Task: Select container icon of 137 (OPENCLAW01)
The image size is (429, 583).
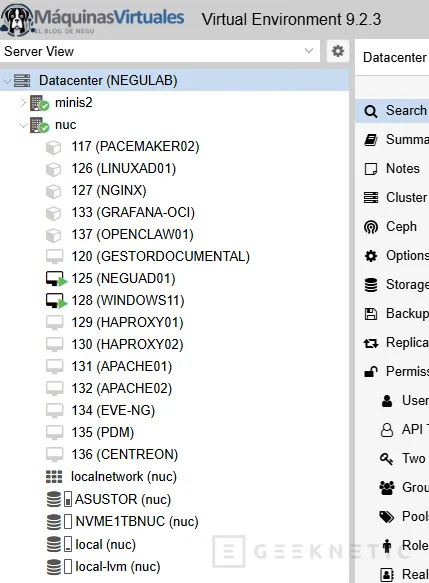Action: pyautogui.click(x=54, y=235)
